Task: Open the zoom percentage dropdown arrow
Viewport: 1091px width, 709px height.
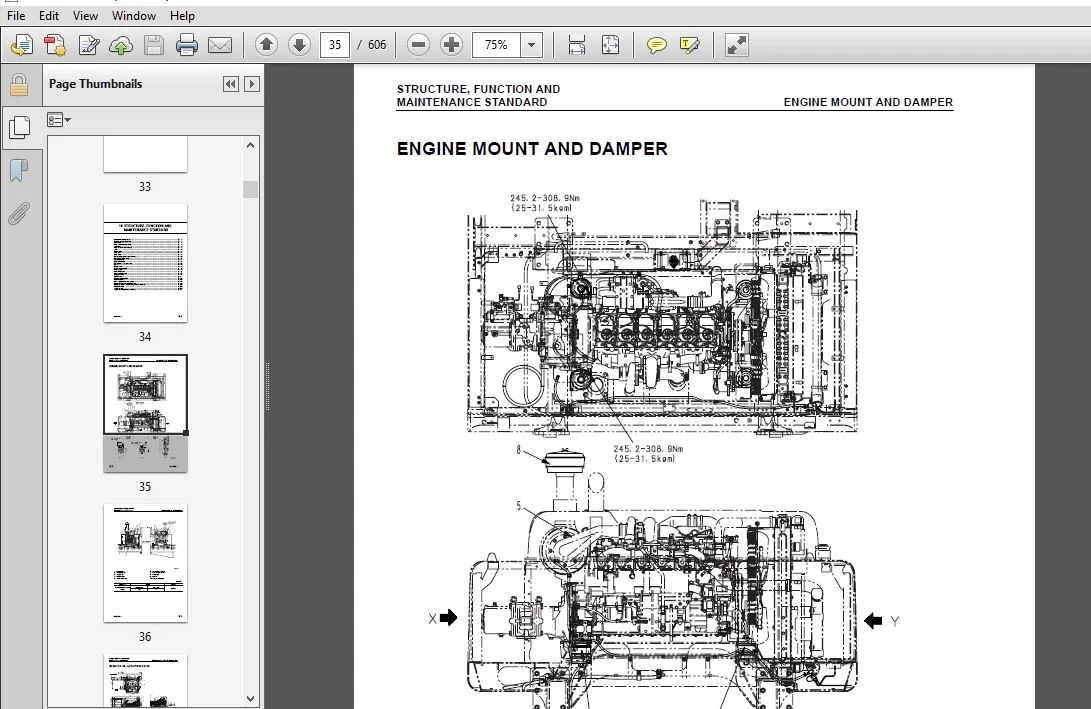Action: point(532,45)
